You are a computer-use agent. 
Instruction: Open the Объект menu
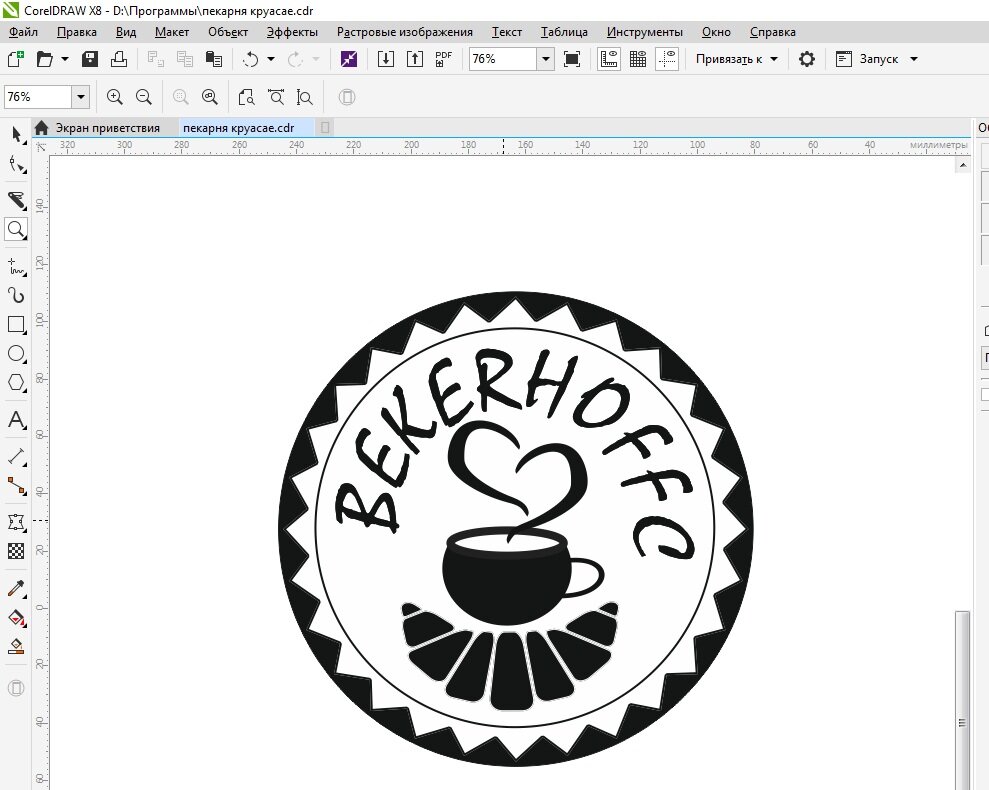[228, 32]
